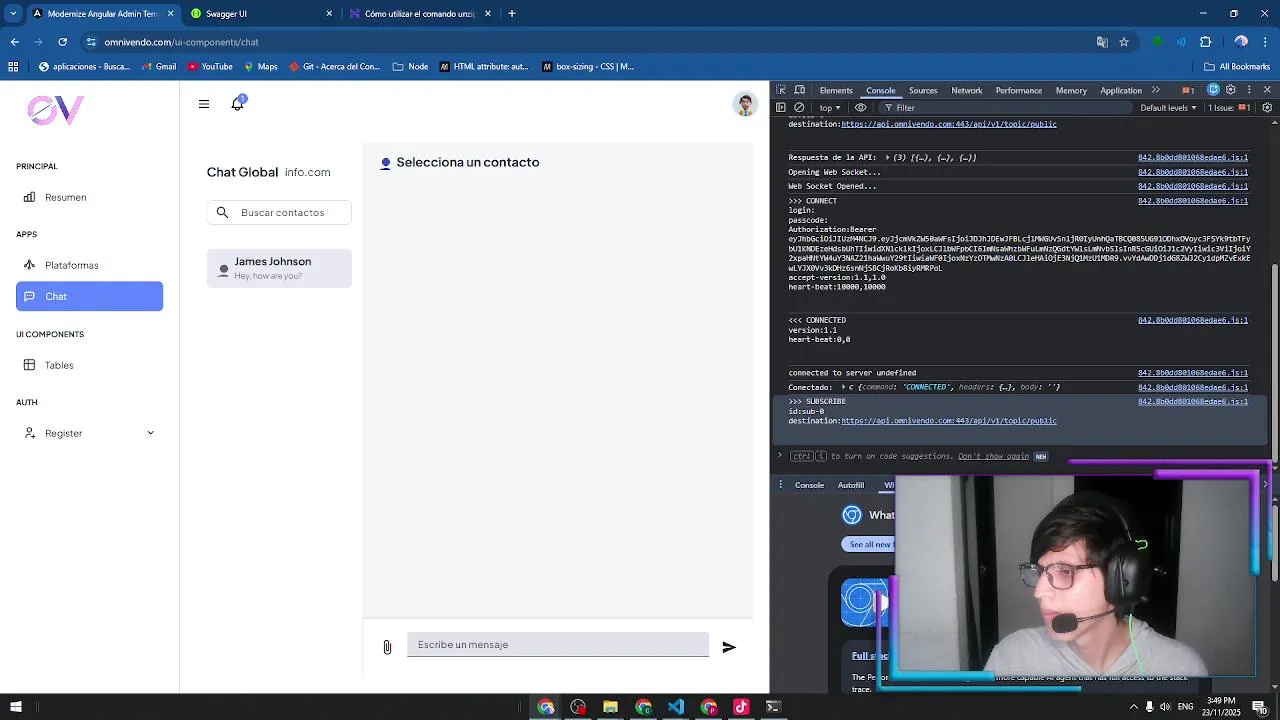The width and height of the screenshot is (1280, 720).
Task: Open Visual Studio Code from taskbar
Action: pos(676,707)
